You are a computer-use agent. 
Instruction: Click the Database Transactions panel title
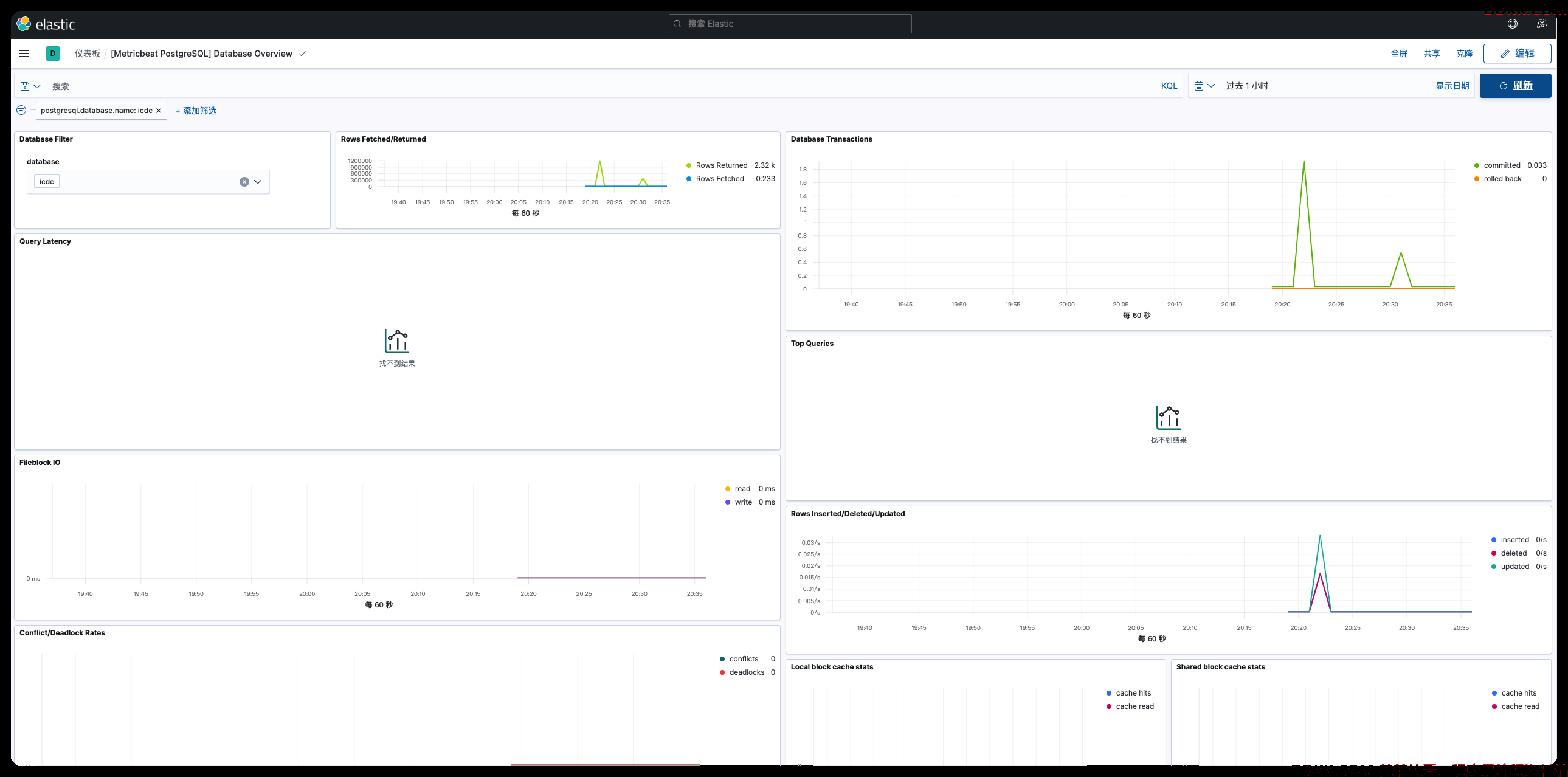831,139
